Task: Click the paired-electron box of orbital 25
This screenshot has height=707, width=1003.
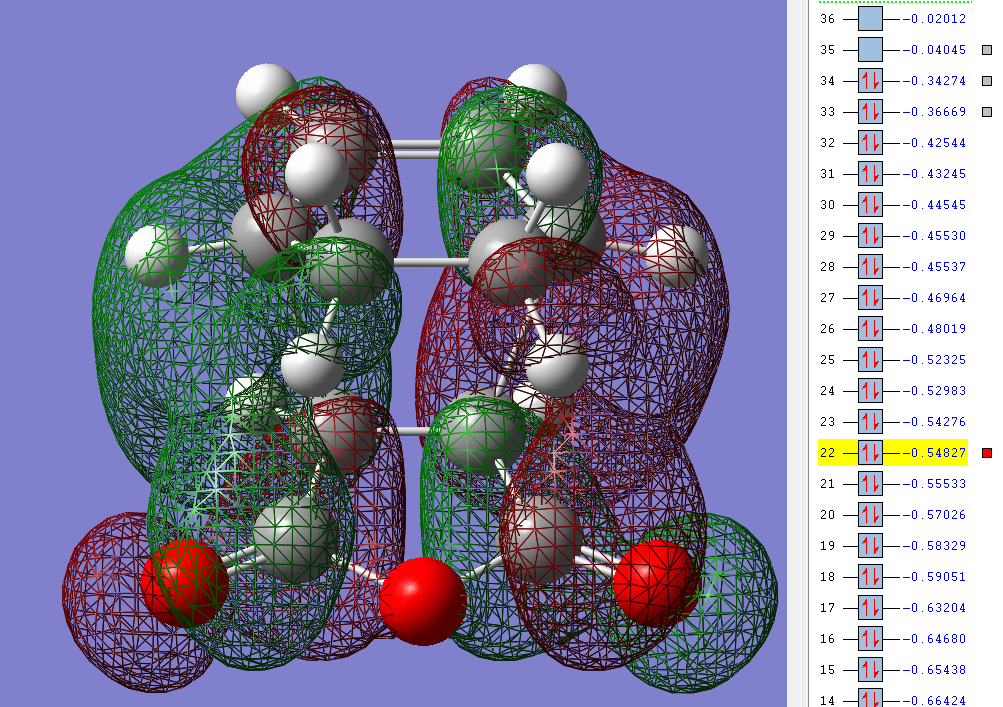Action: (x=870, y=360)
